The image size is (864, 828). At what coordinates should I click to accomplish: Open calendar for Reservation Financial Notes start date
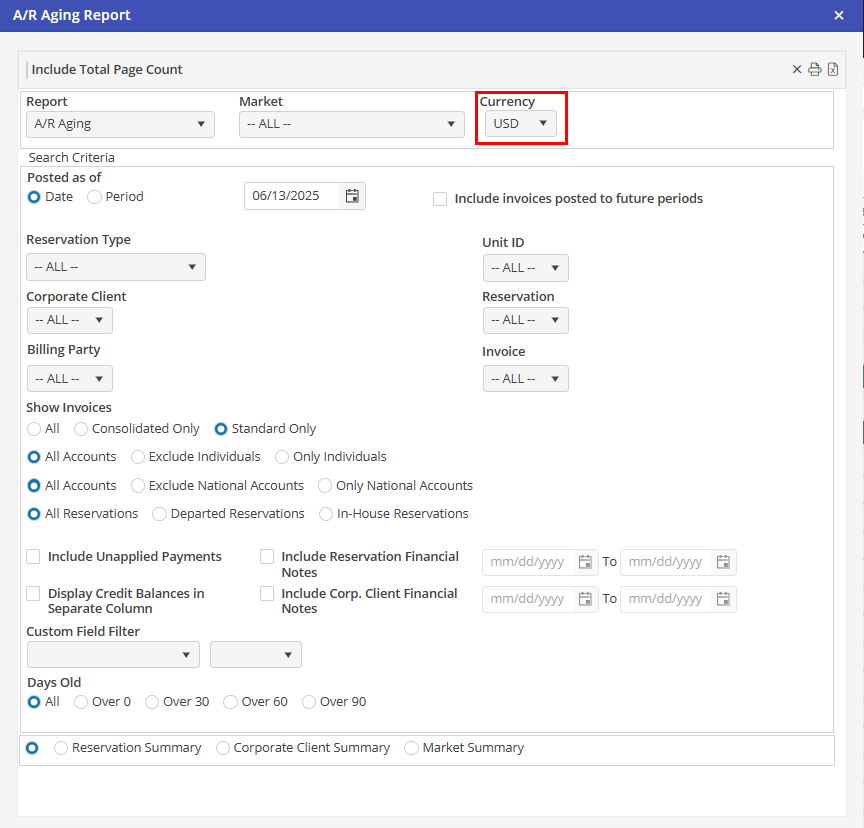586,562
